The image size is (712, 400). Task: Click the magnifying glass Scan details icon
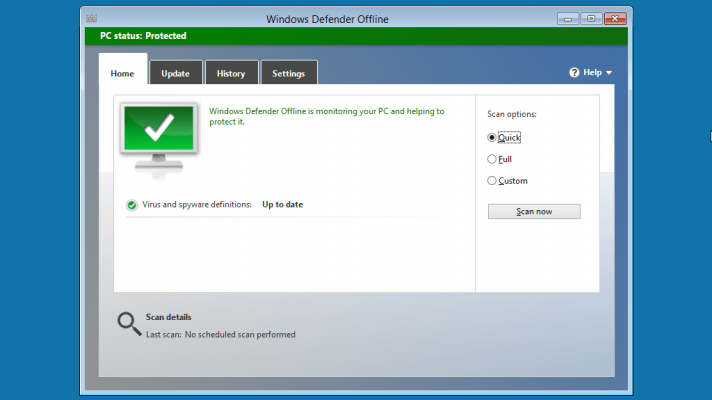(x=129, y=324)
